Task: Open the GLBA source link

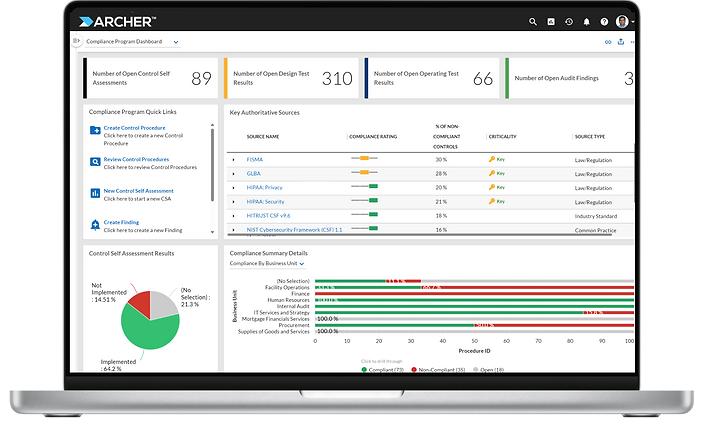Action: [x=253, y=173]
